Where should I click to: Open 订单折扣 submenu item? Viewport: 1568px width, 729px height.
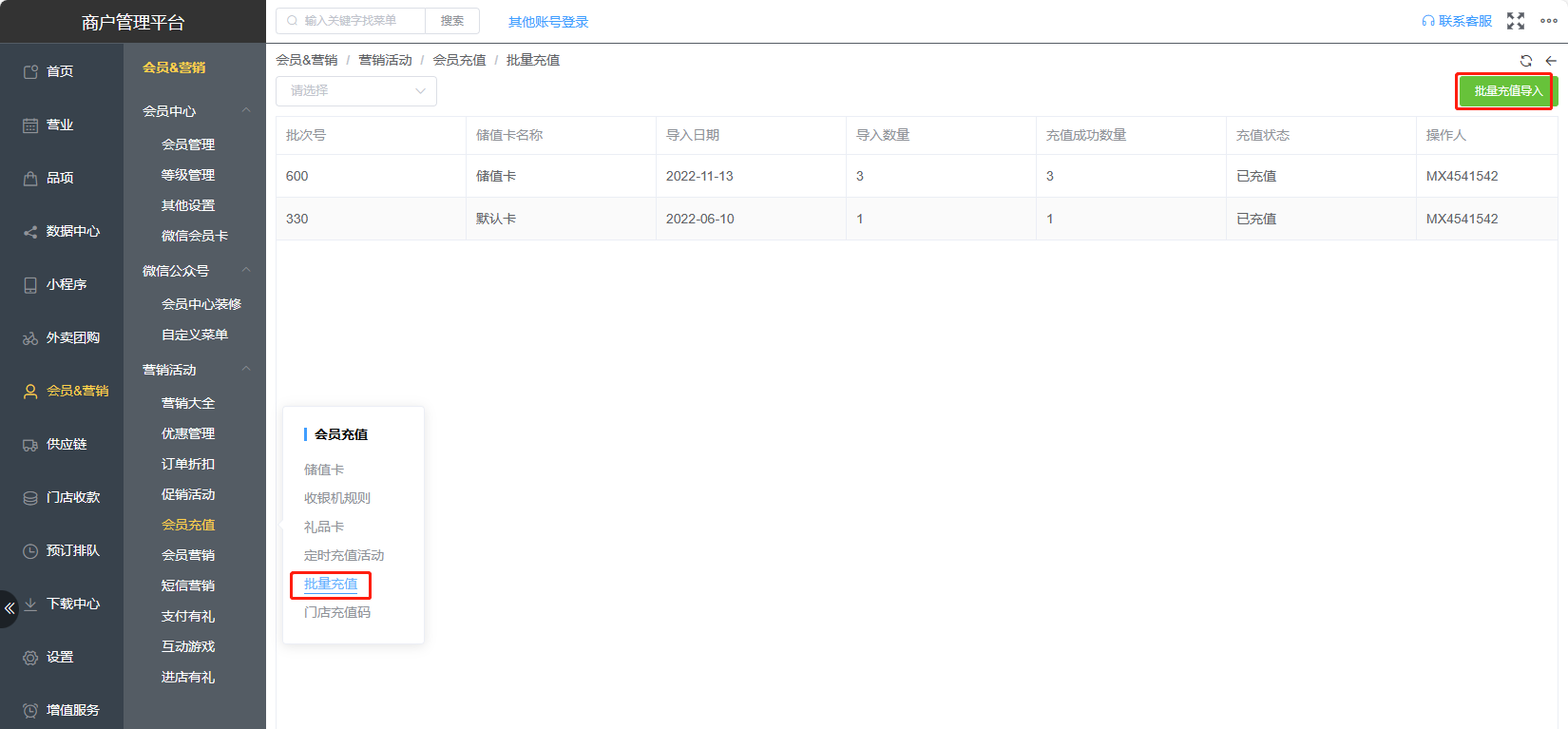tap(188, 464)
